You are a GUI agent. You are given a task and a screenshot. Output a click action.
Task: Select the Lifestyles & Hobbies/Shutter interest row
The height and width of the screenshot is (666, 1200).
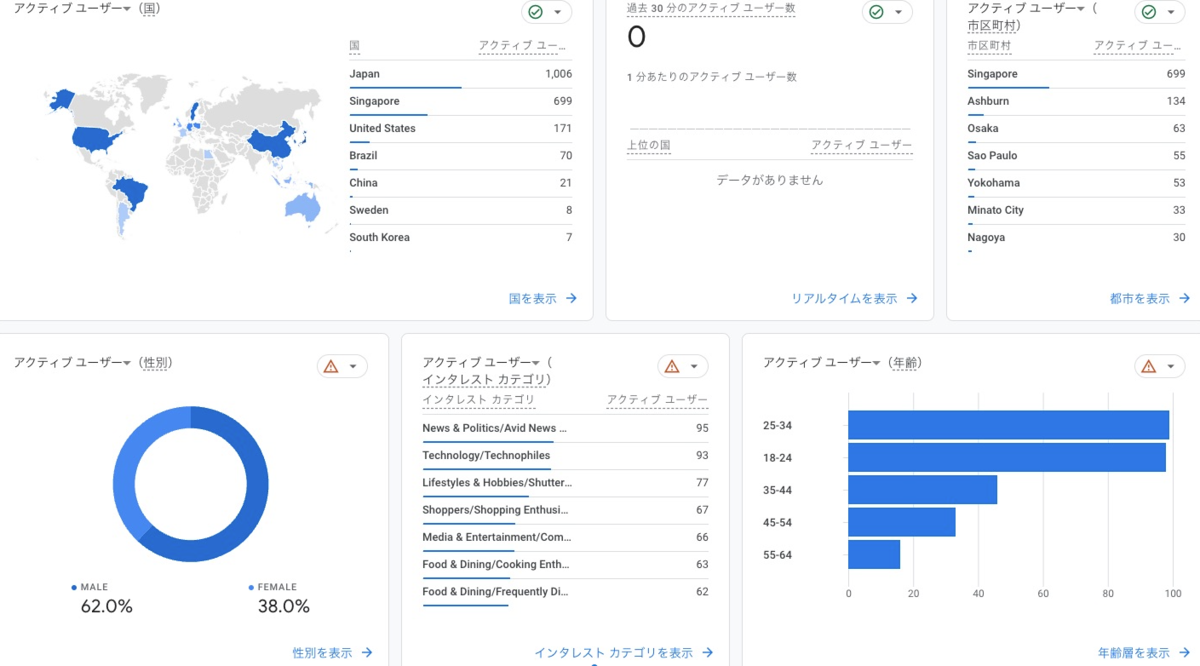pos(565,483)
